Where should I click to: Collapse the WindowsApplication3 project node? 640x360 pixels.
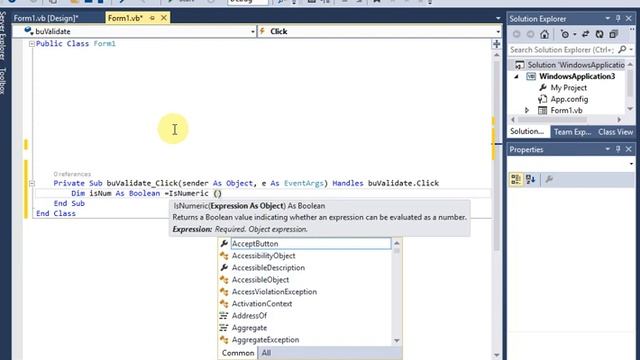click(516, 76)
